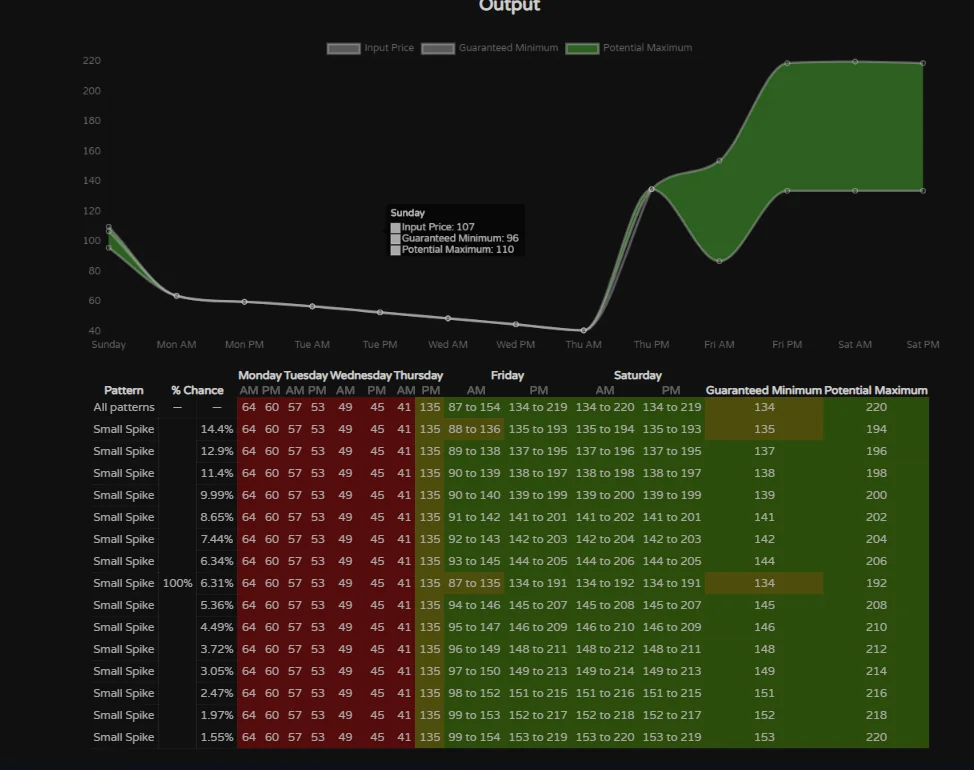Click the Input Price legend label
The width and height of the screenshot is (974, 770).
[x=388, y=48]
